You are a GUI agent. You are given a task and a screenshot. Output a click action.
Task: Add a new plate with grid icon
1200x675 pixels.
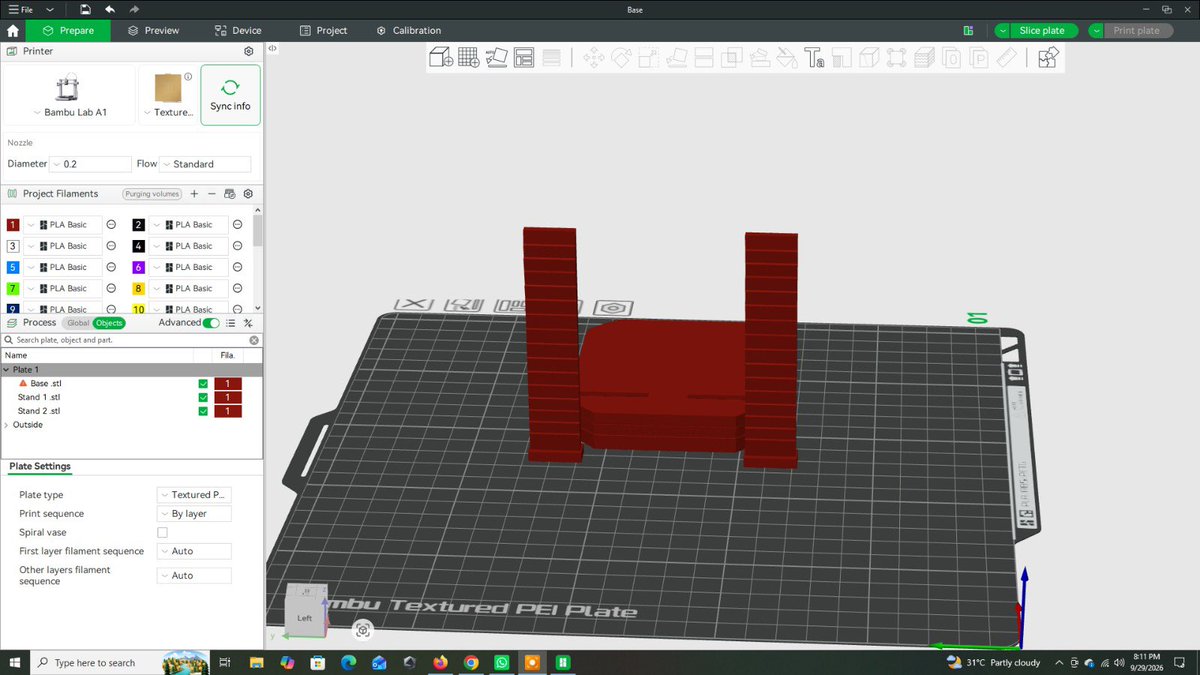click(x=469, y=58)
